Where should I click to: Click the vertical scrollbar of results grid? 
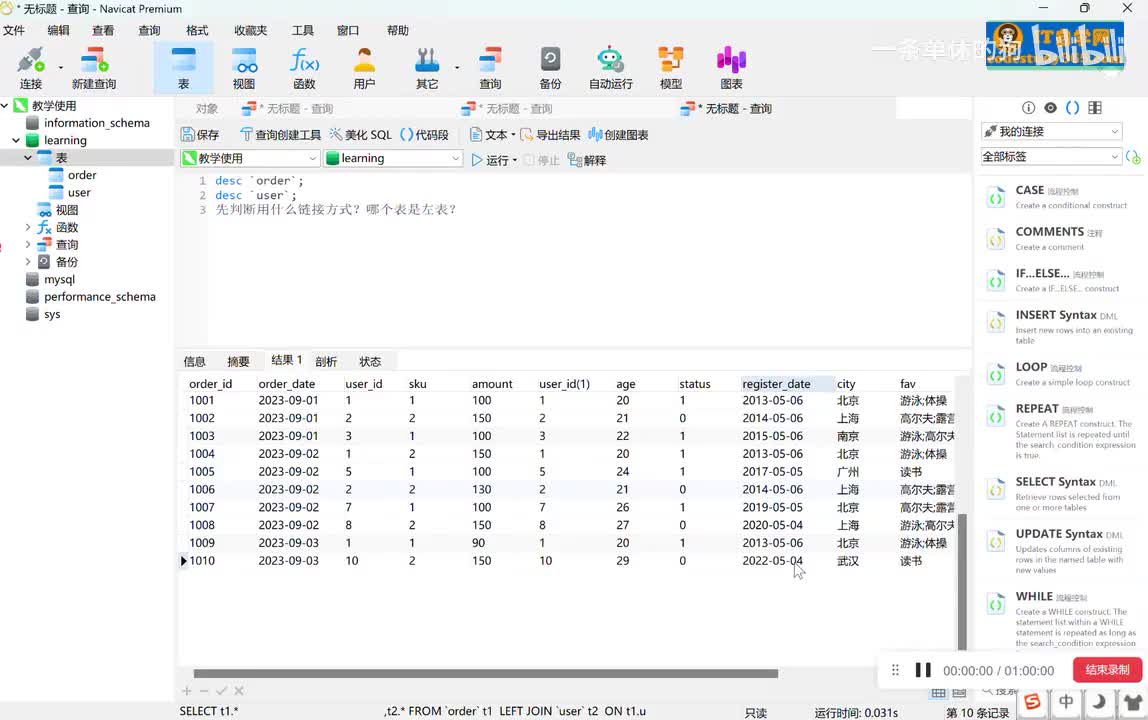click(963, 582)
